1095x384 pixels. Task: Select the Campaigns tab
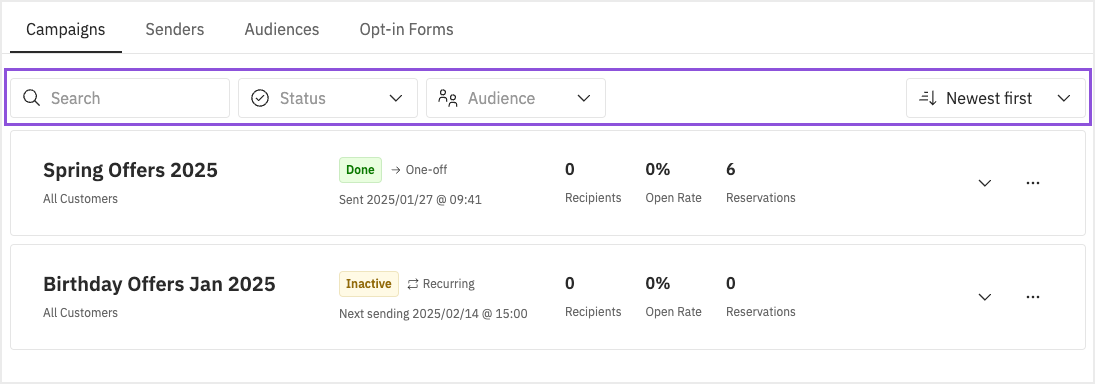tap(66, 29)
